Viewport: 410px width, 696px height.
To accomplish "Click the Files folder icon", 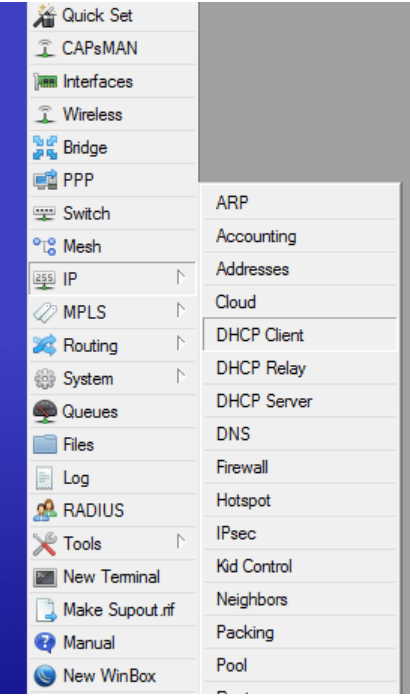I will (45, 444).
